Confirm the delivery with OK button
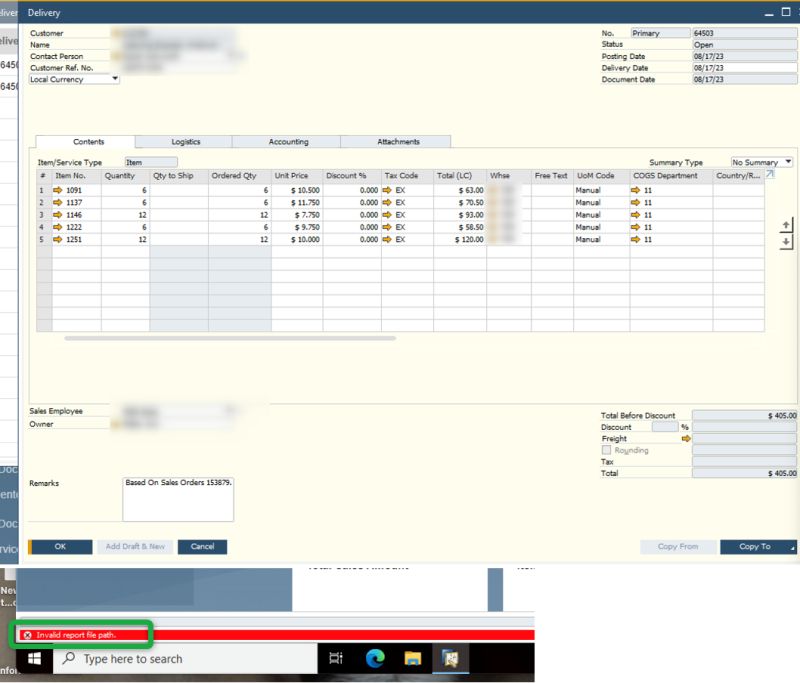 [61, 547]
